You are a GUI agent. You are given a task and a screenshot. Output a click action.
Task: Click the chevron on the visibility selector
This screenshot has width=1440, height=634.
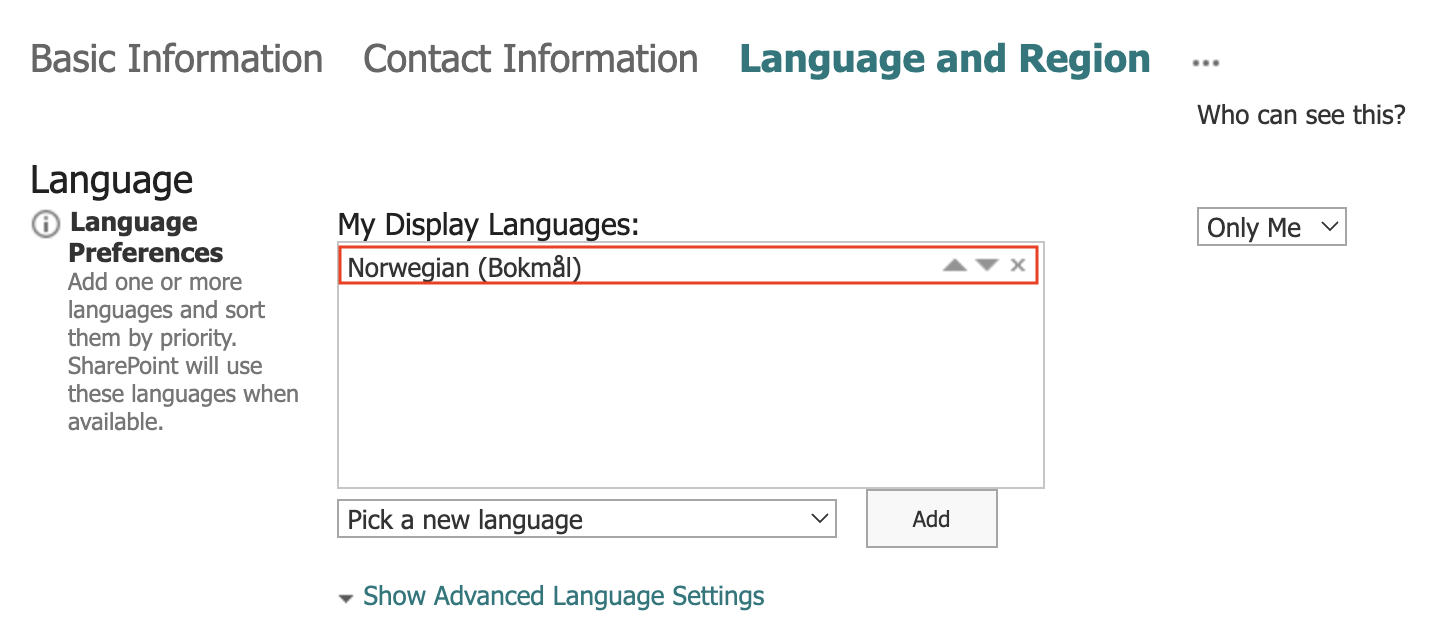pyautogui.click(x=1330, y=227)
